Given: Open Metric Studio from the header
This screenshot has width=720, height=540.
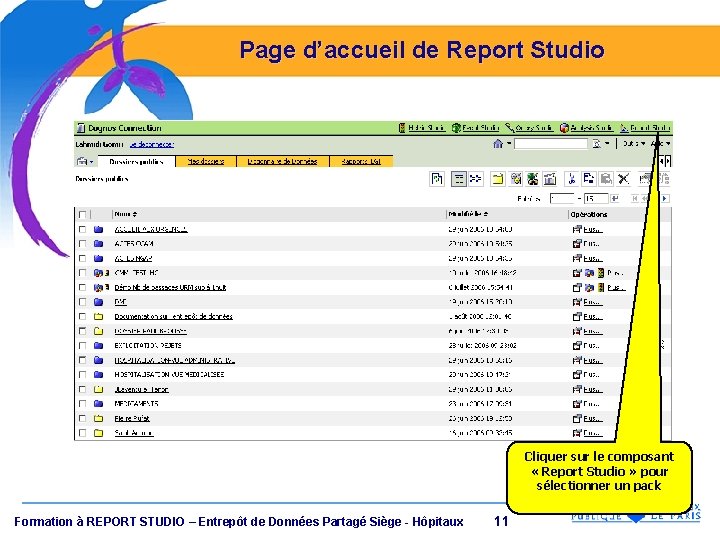Looking at the screenshot, I should pyautogui.click(x=422, y=128).
